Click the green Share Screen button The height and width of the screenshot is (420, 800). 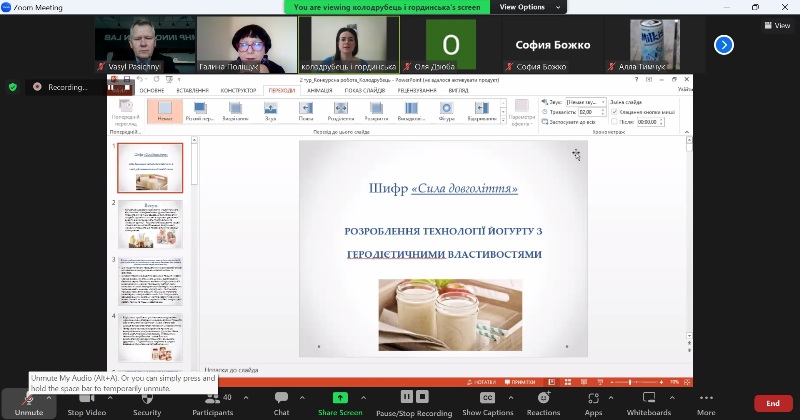tap(340, 404)
